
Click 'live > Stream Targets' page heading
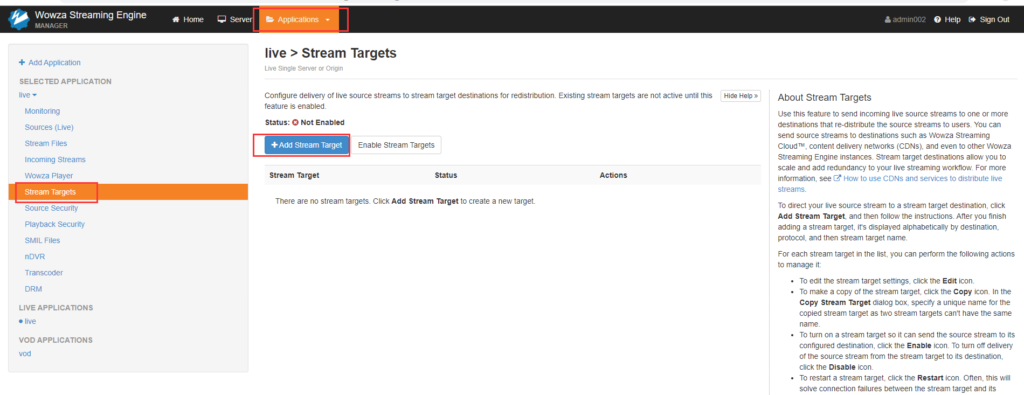click(330, 53)
